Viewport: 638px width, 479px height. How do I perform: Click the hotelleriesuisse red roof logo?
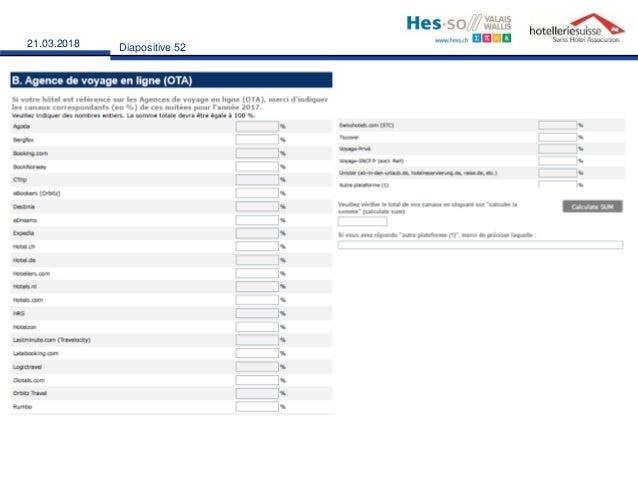tap(577, 28)
